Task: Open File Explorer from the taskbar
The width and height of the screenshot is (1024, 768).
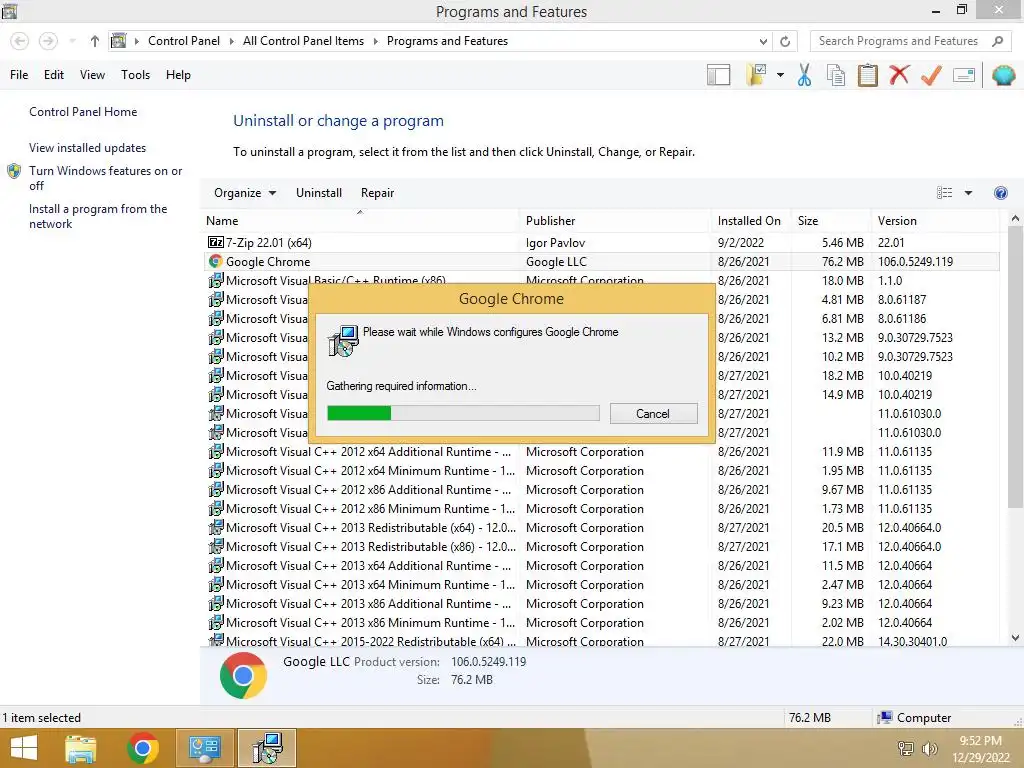Action: [x=81, y=748]
